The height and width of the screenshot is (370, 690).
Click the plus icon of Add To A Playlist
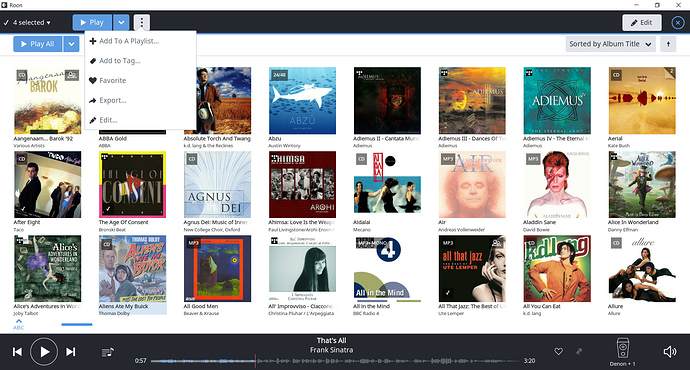click(92, 41)
